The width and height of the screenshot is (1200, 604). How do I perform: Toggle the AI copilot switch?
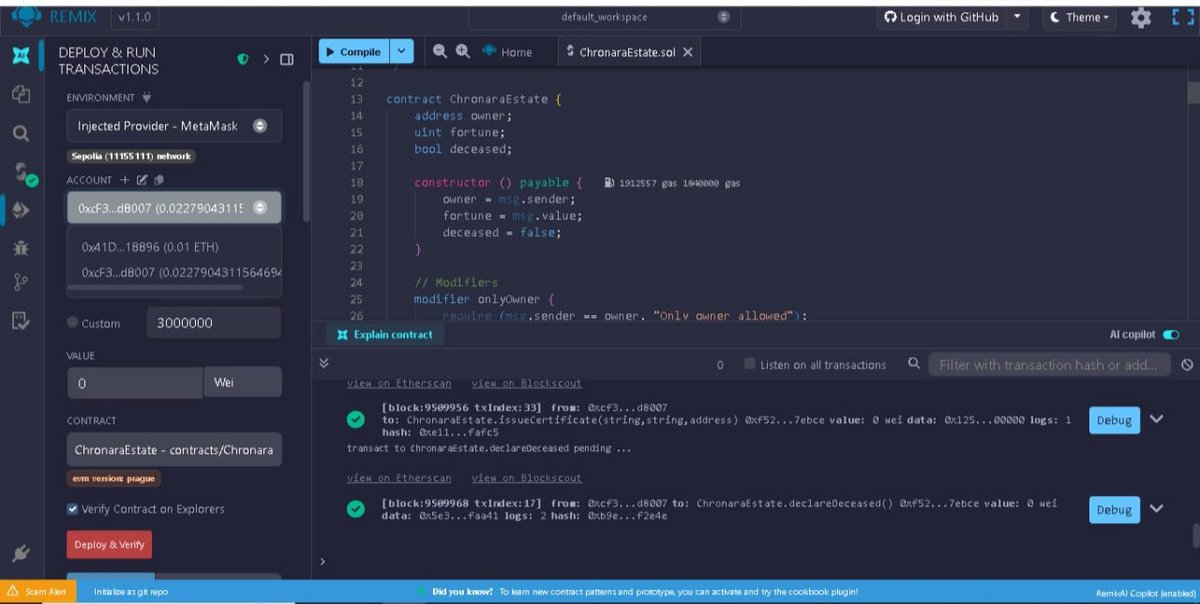[x=1171, y=334]
